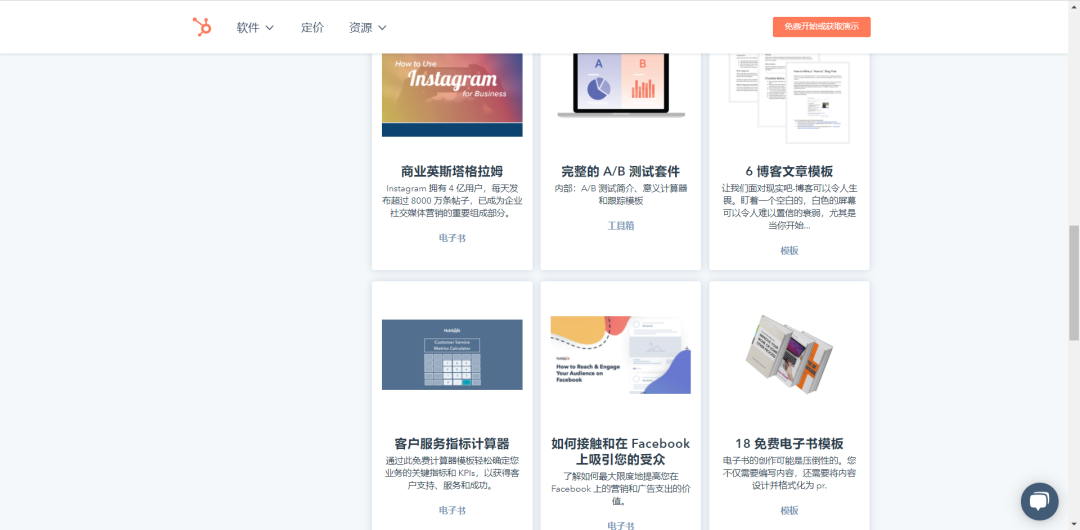The image size is (1080, 530).
Task: Open the blog post templates thumbnail
Action: pos(789,99)
